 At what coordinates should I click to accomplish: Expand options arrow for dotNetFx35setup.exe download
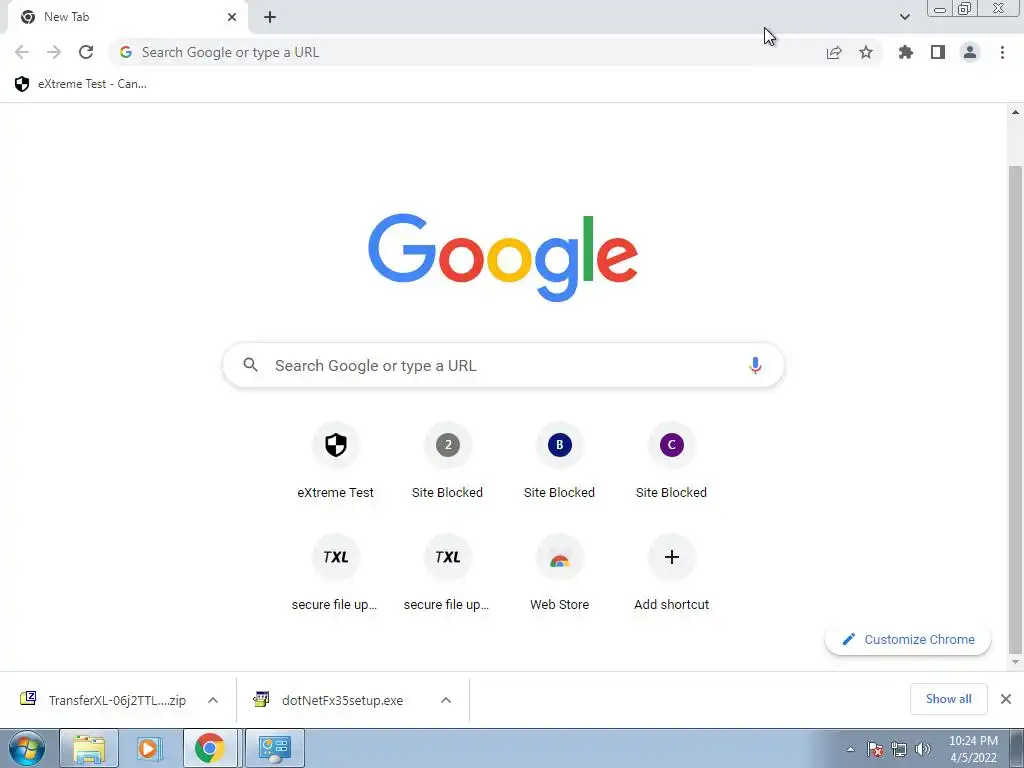(446, 700)
